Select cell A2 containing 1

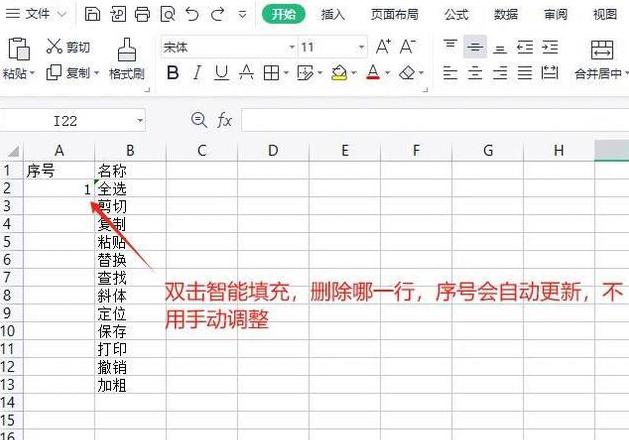[59, 189]
